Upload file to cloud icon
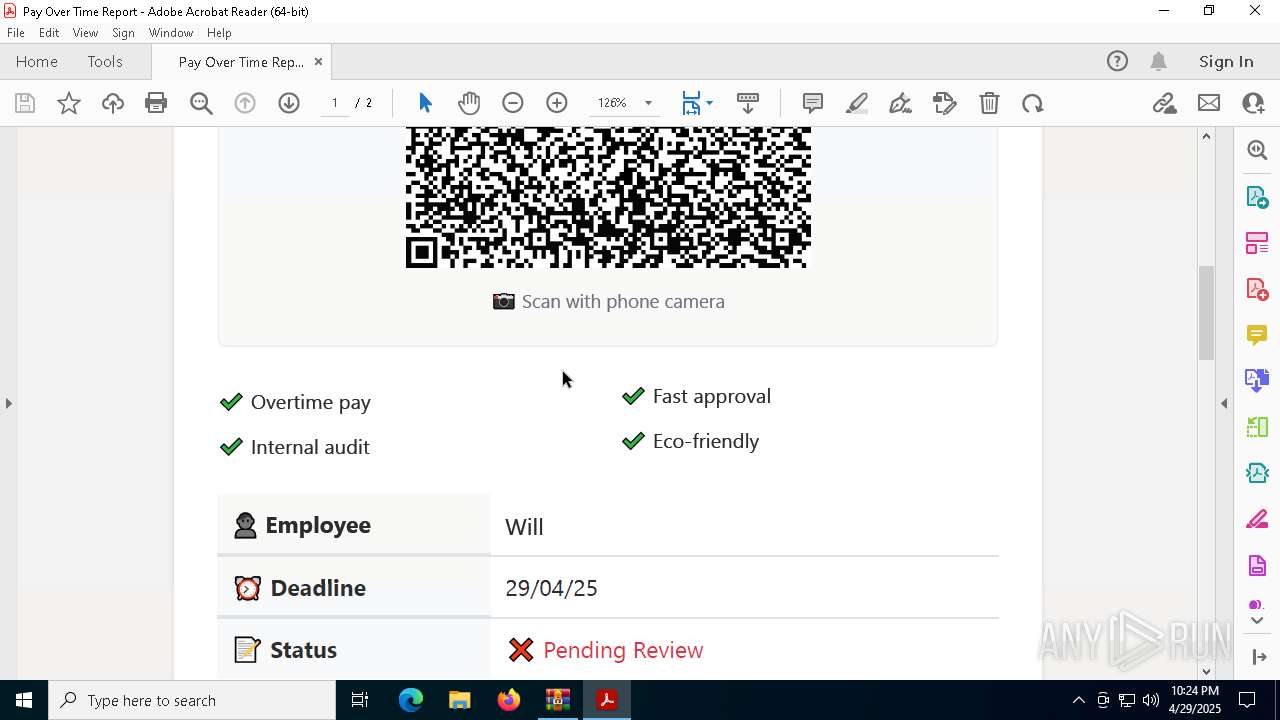The width and height of the screenshot is (1280, 720). [x=113, y=103]
